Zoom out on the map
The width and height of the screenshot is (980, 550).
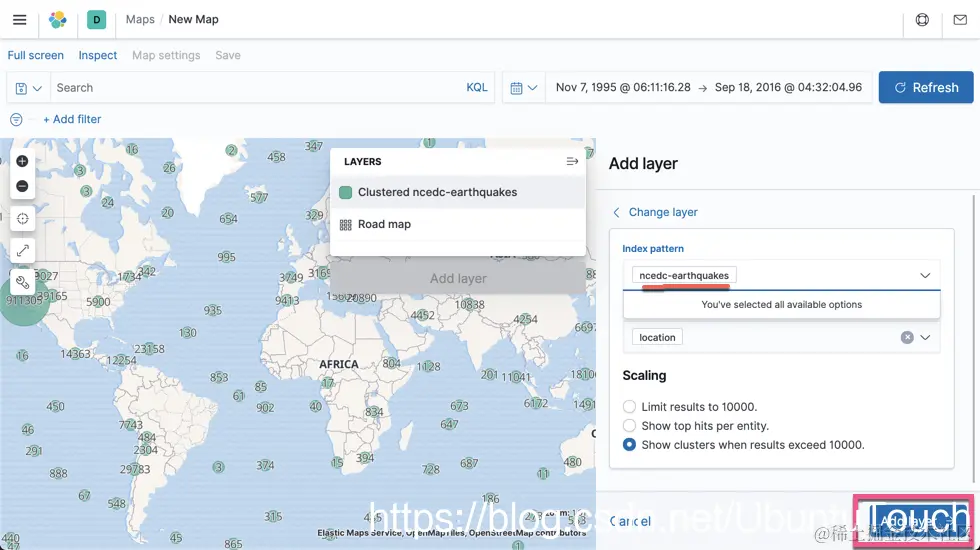point(22,186)
